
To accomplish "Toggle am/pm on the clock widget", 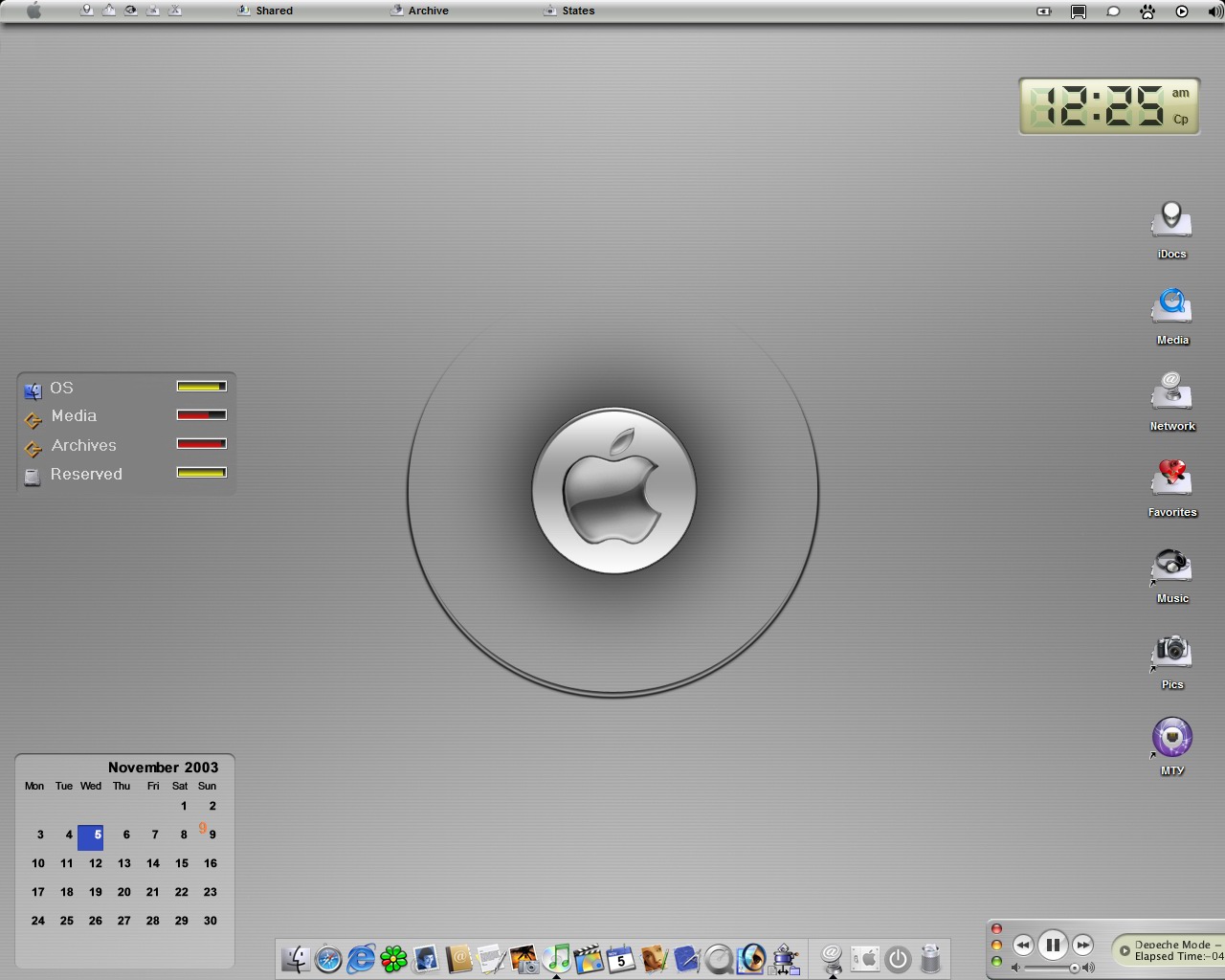I will [x=1181, y=93].
